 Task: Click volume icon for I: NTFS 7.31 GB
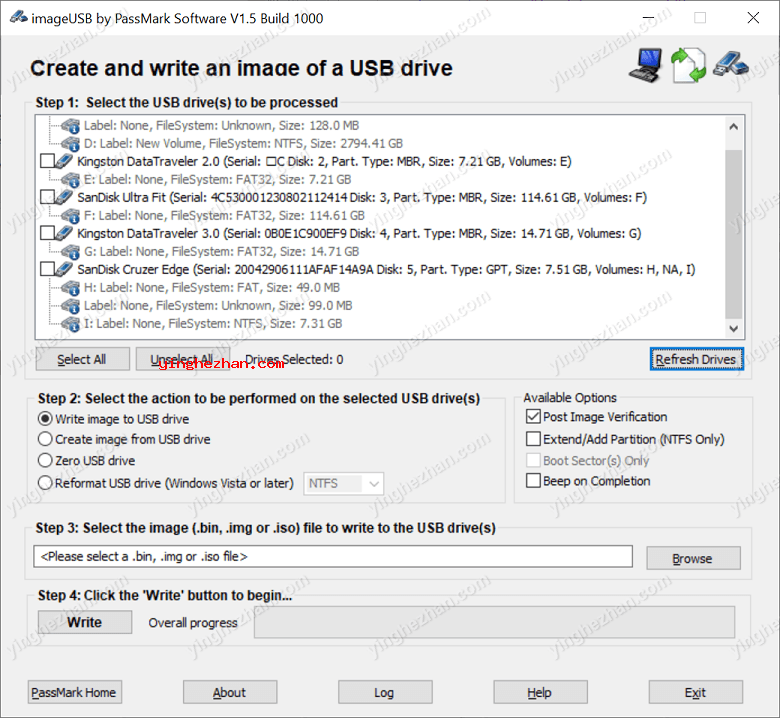[x=71, y=323]
